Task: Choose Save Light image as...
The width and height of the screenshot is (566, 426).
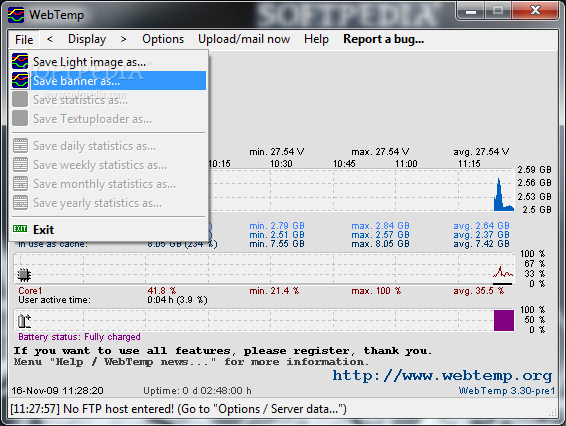Action: [x=109, y=62]
